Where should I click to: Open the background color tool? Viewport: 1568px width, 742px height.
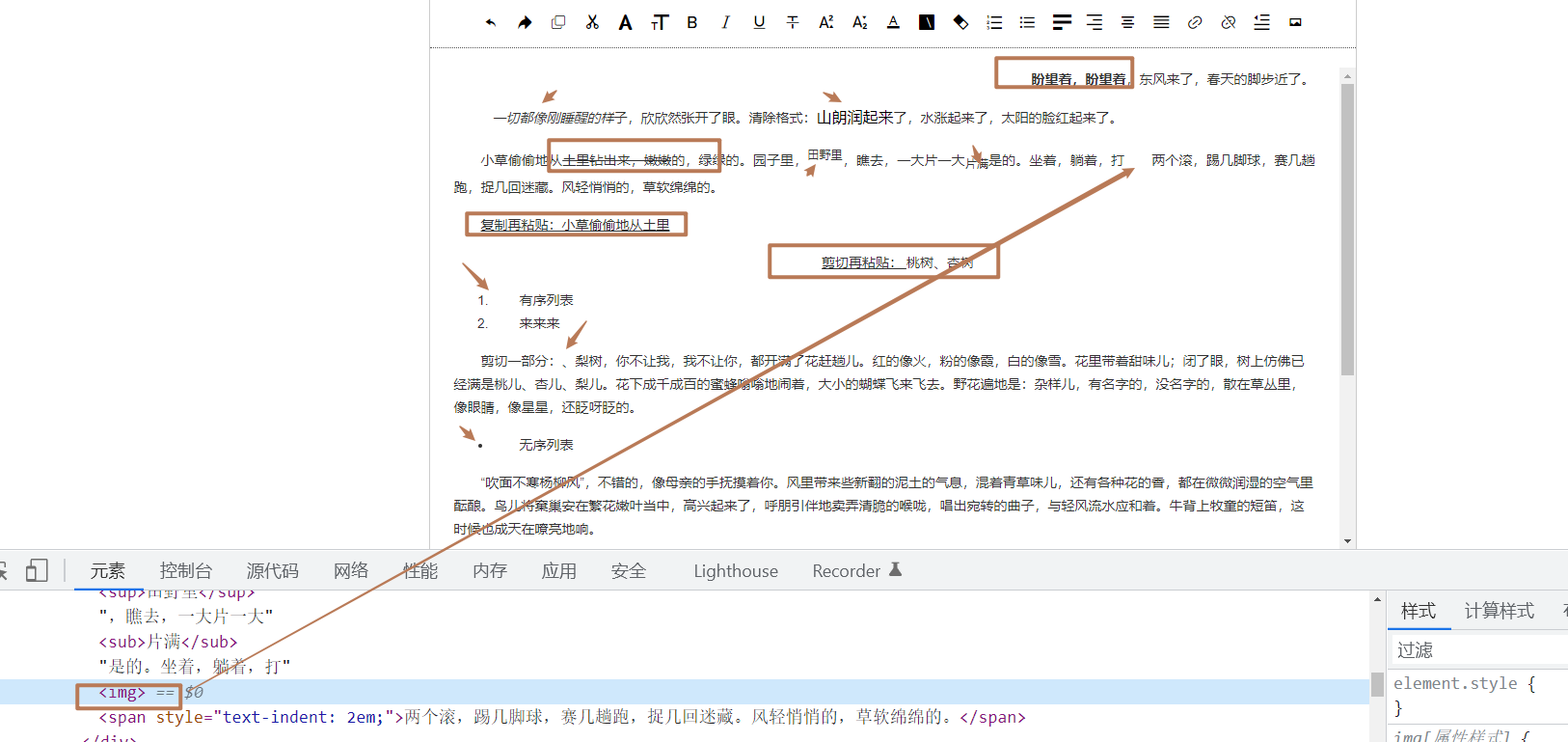click(927, 22)
